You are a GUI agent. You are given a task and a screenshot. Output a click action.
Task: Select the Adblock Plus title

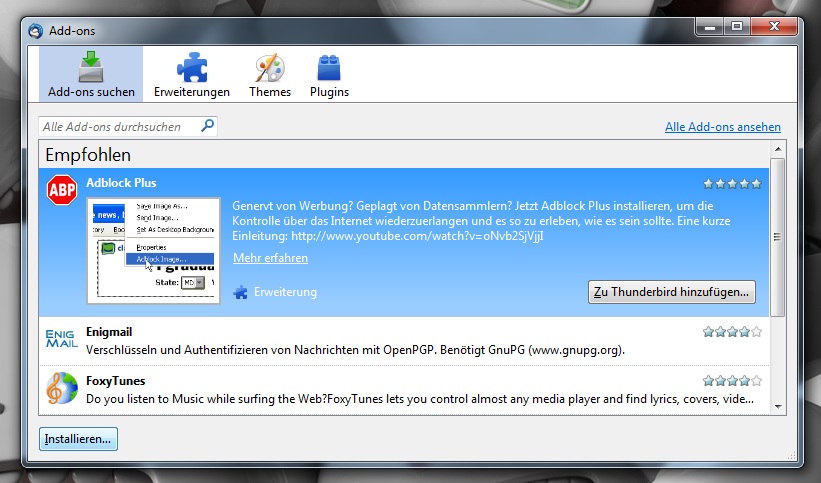(121, 183)
